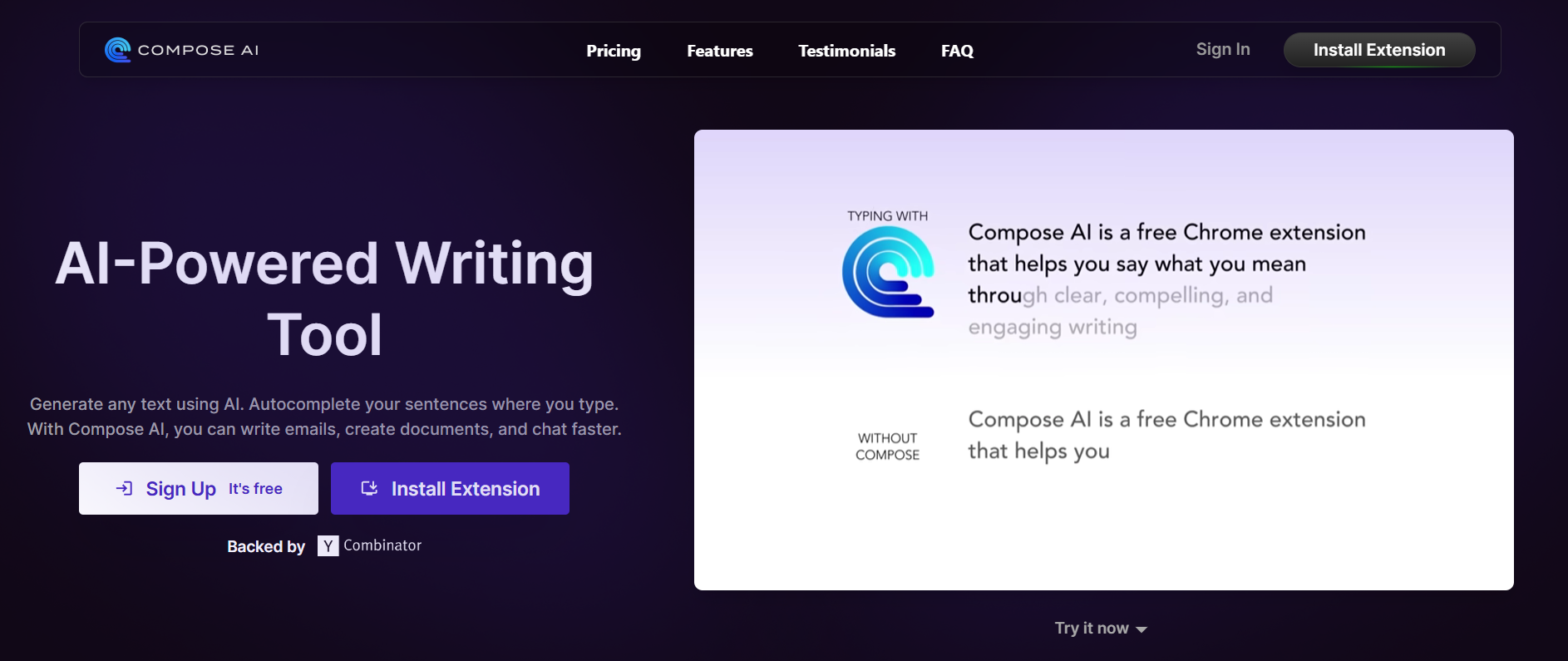
Task: Click the AI-Powered Writing Tool headline
Action: (x=324, y=299)
